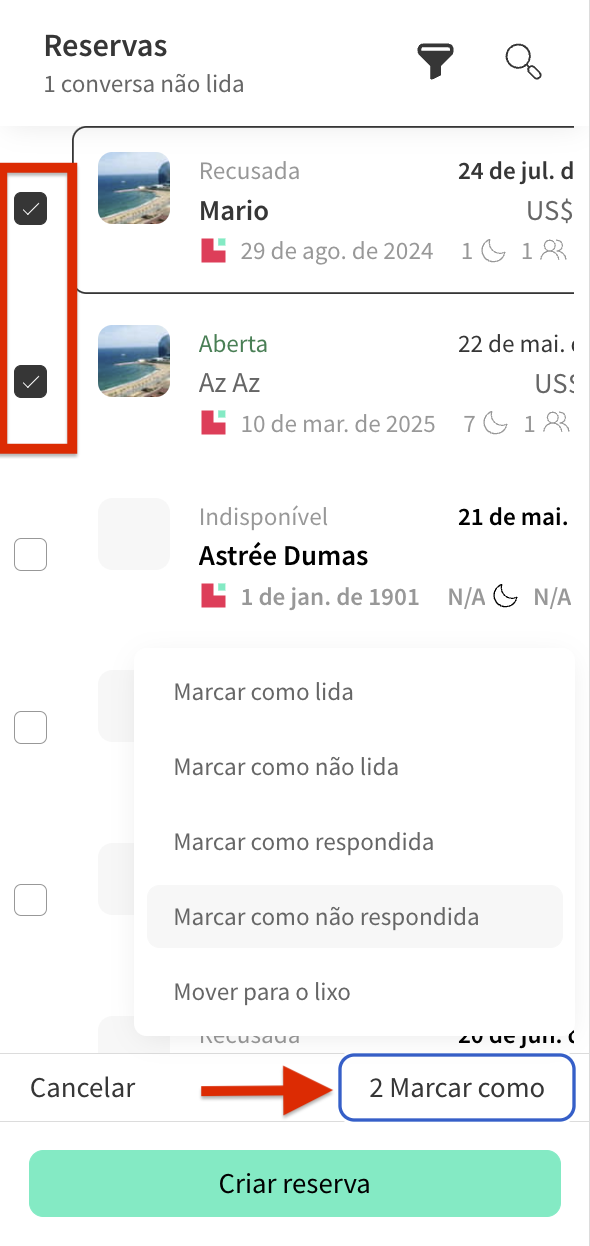Open the filter icon in the header
Viewport: 590px width, 1246px height.
[x=436, y=60]
